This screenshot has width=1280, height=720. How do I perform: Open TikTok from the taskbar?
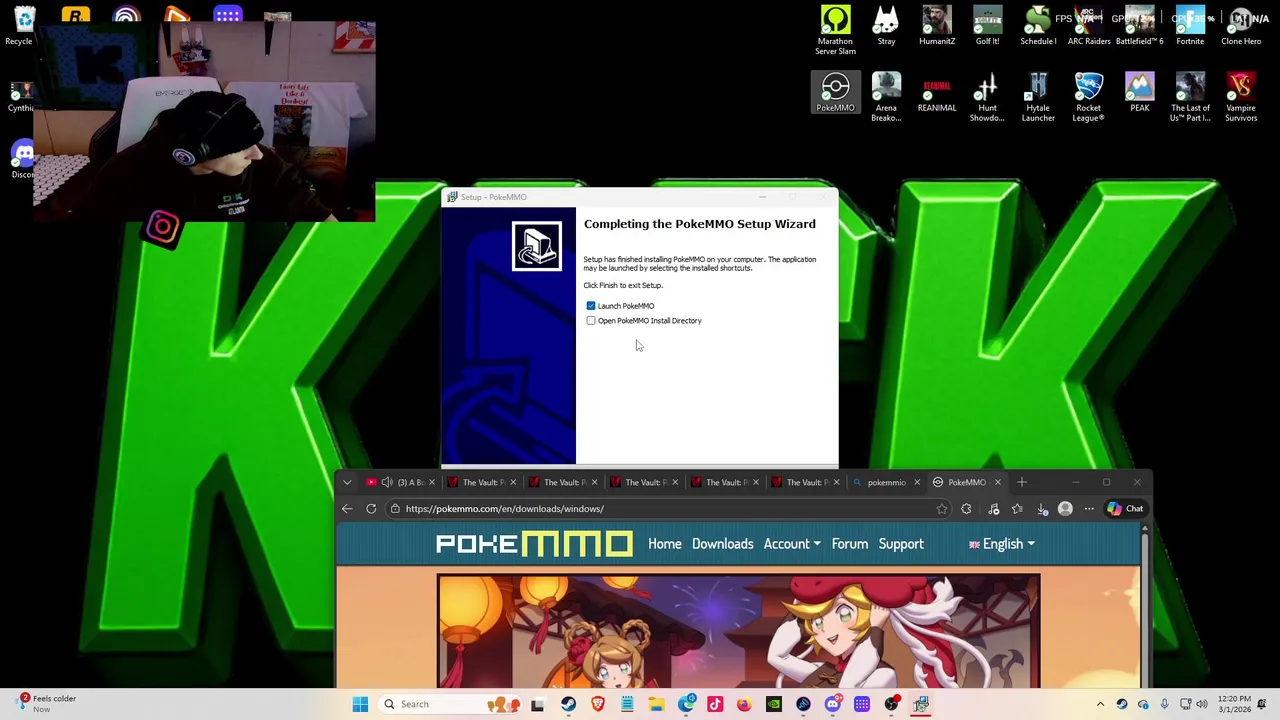click(x=715, y=704)
